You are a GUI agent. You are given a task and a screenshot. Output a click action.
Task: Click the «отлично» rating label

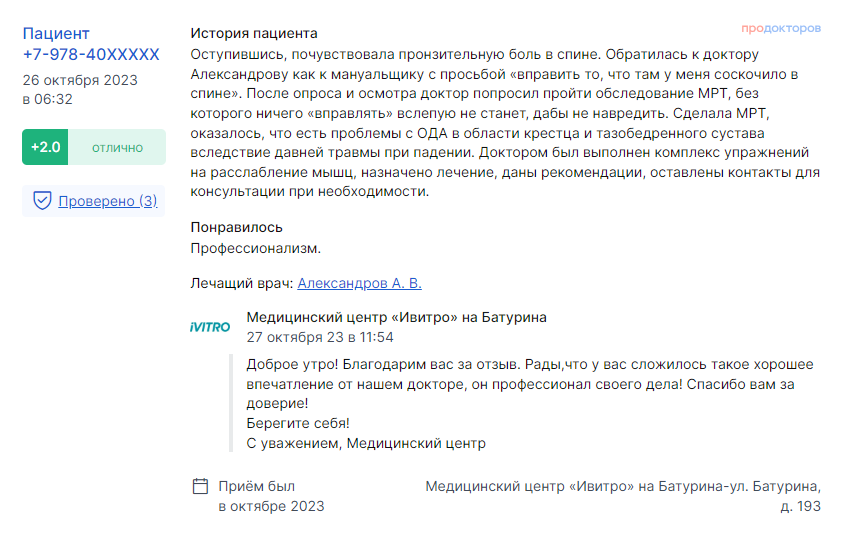click(118, 147)
